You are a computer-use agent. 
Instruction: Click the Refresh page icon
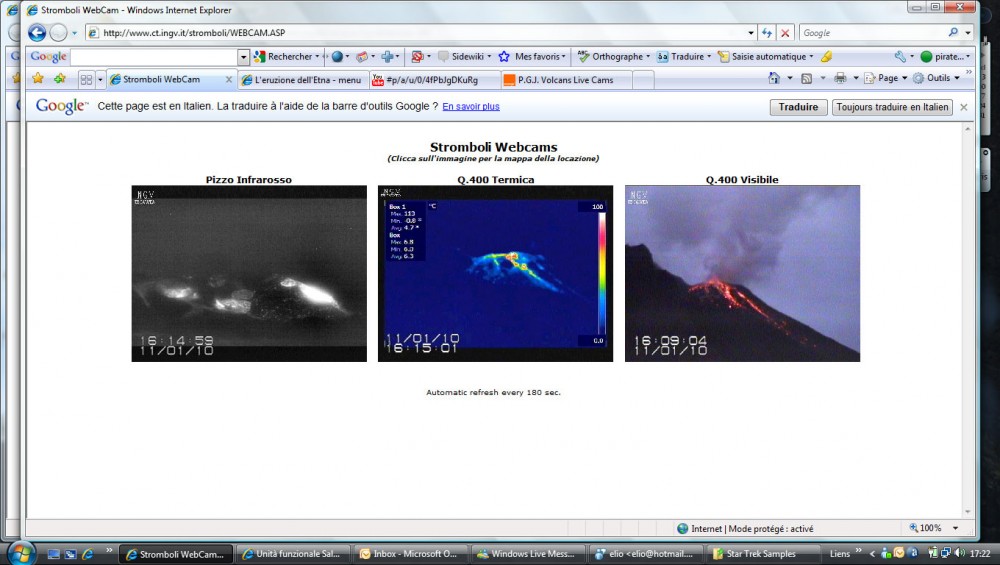[x=767, y=33]
